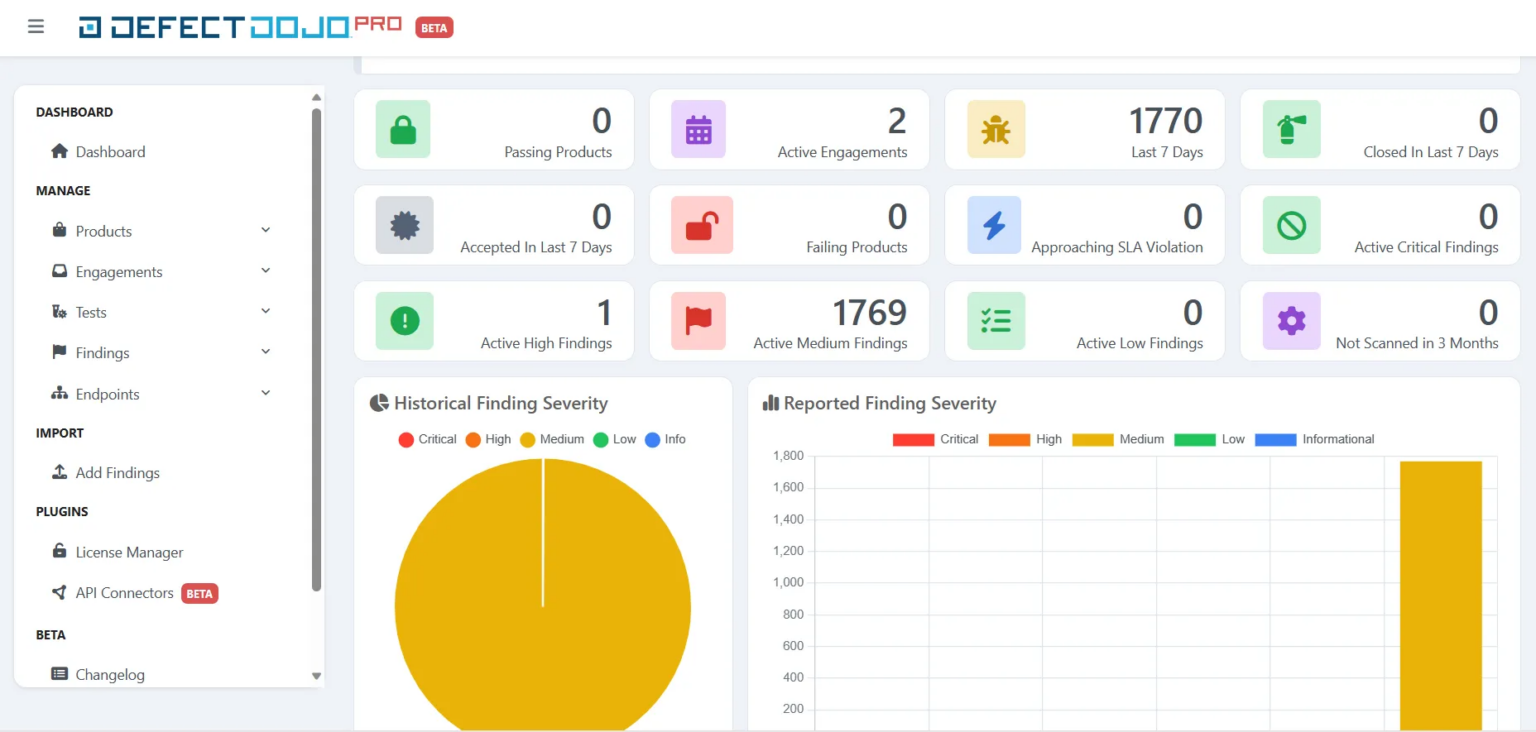Click the fire extinguisher icon for Closed In Last 7 Days
The image size is (1536, 732).
(1290, 129)
